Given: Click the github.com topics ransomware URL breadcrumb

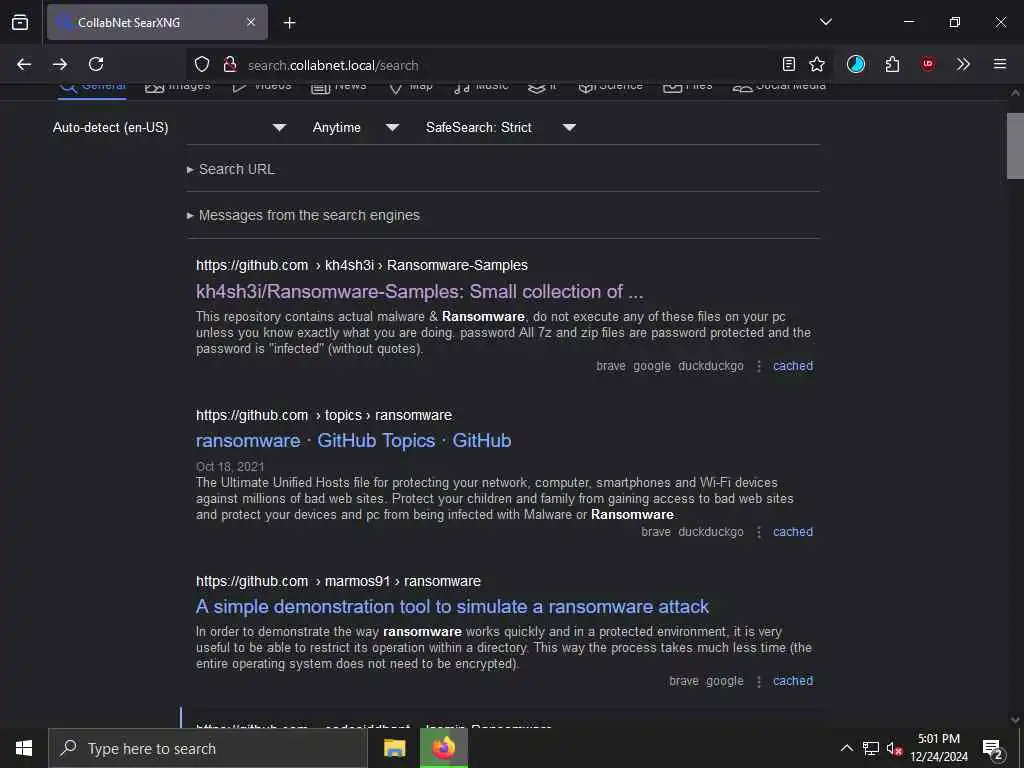Looking at the screenshot, I should pyautogui.click(x=324, y=415).
